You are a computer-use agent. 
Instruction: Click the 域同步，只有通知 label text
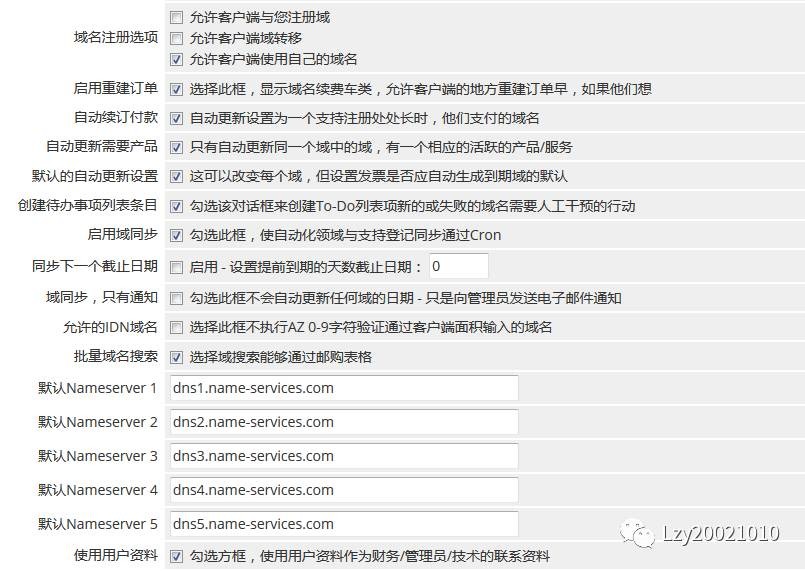tap(102, 297)
